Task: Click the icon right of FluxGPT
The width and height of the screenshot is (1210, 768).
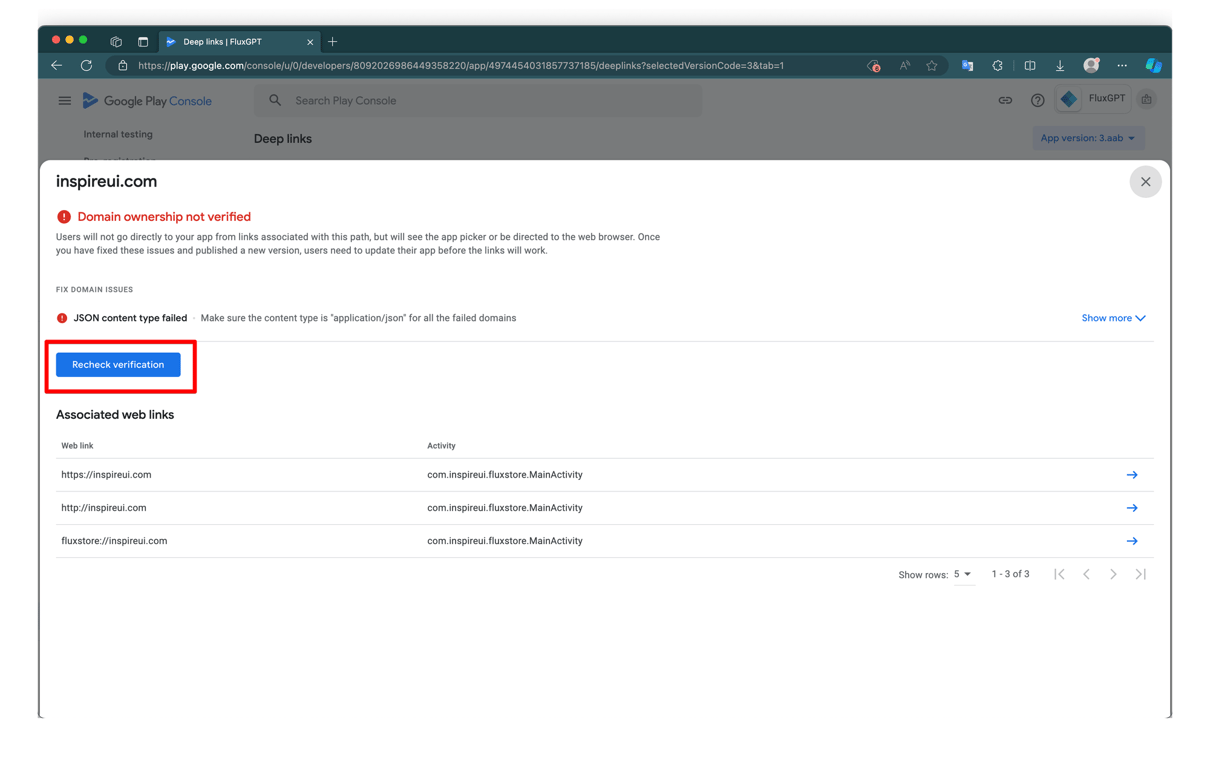Action: pyautogui.click(x=1147, y=99)
